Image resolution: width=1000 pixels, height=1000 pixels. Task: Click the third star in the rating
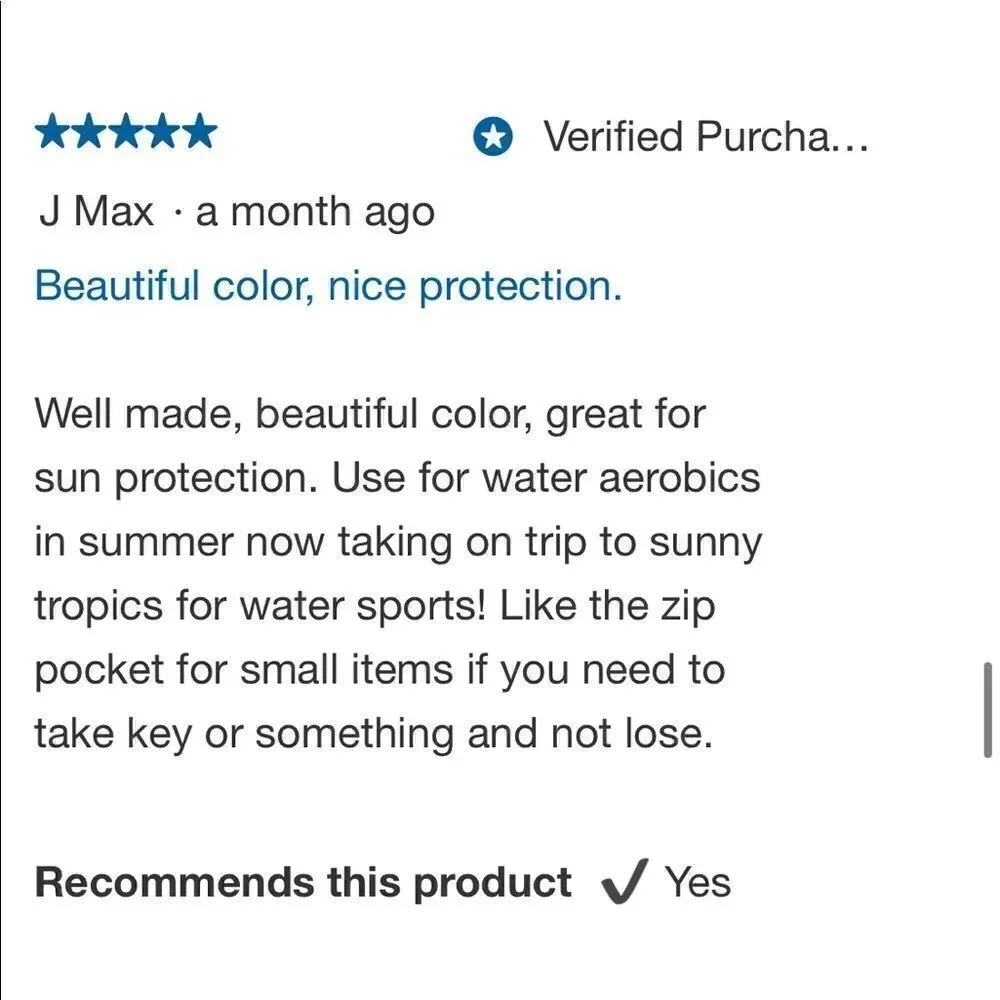(126, 131)
